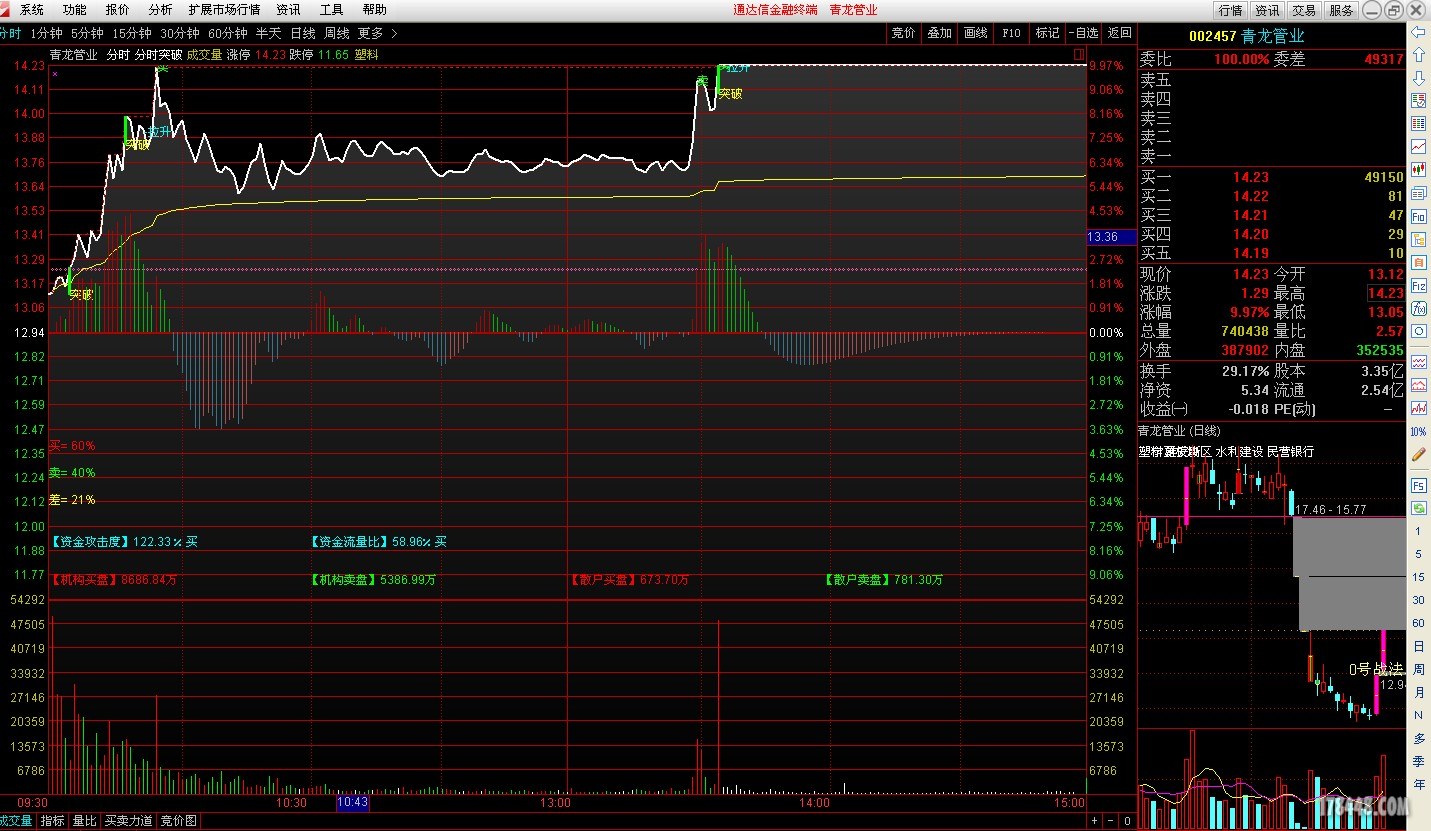Click the back arrow icon in right sidebar

tap(1418, 33)
